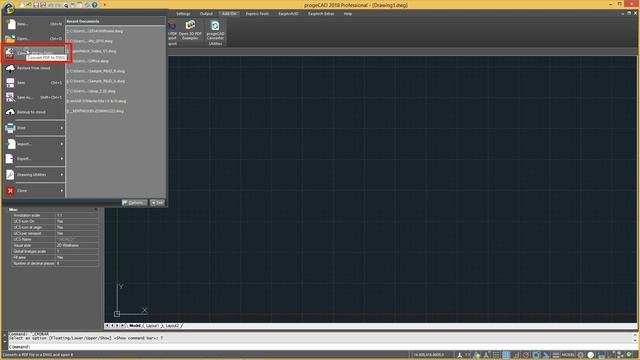640x360 pixels.
Task: Click the Backup to cloud upload icon
Action: 10,112
